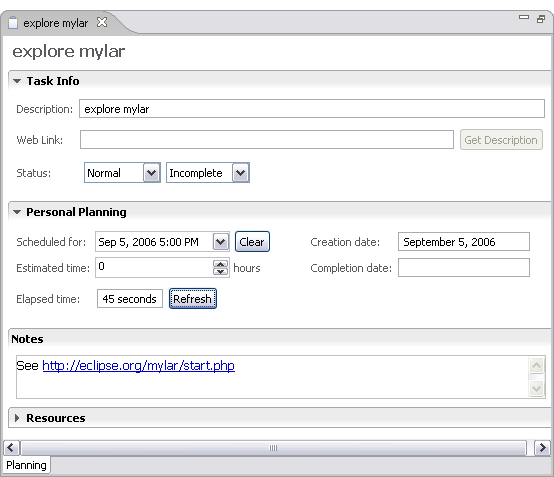554x477 pixels.
Task: Close the explore mylar editor tab
Action: tap(102, 22)
